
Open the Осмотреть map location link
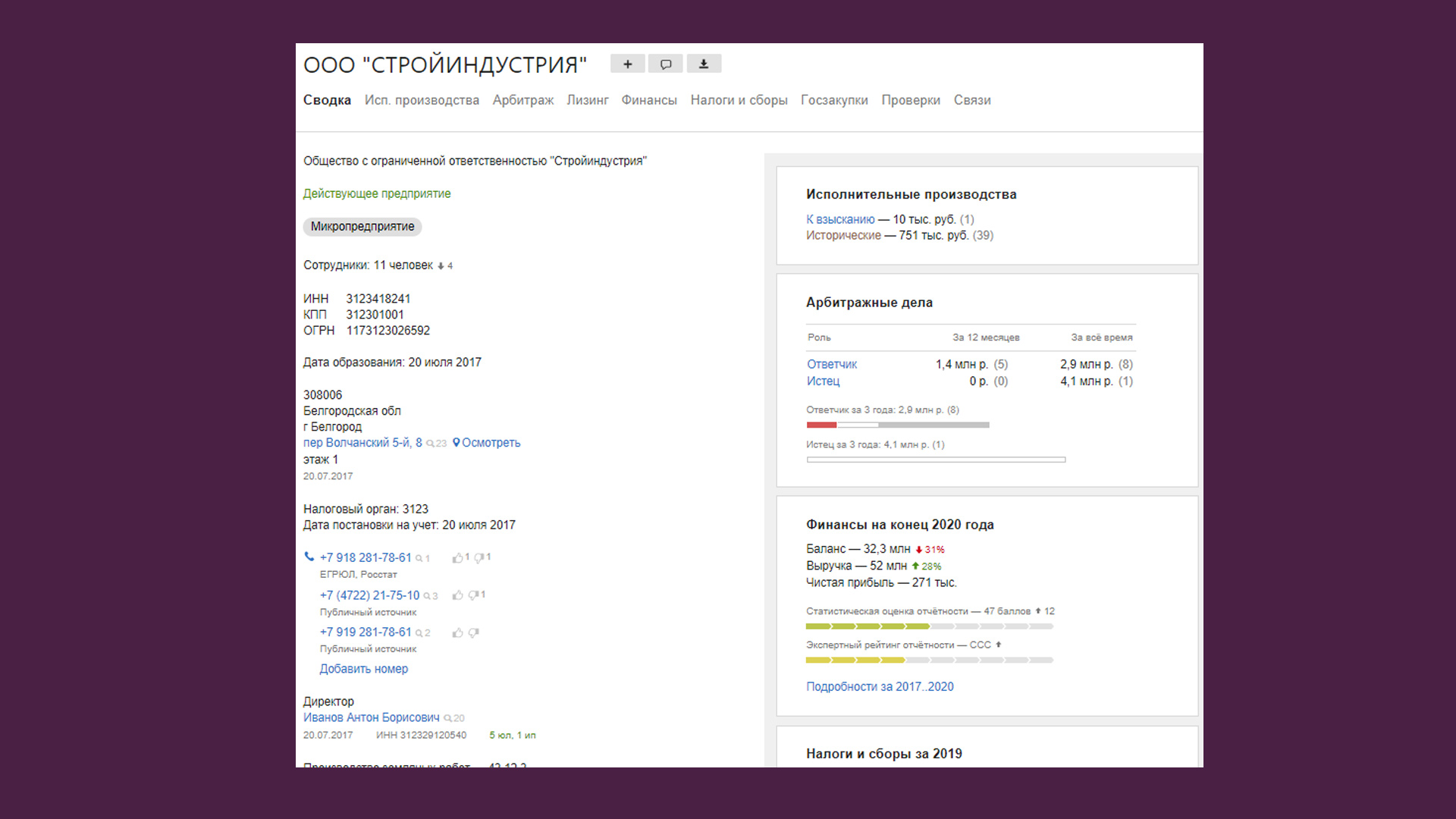(490, 443)
